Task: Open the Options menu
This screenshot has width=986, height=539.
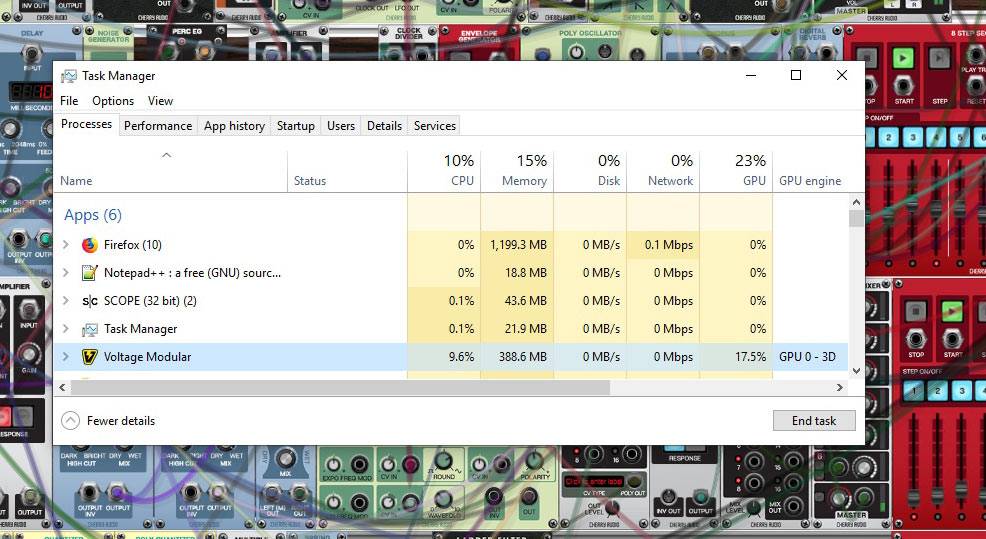Action: [113, 101]
